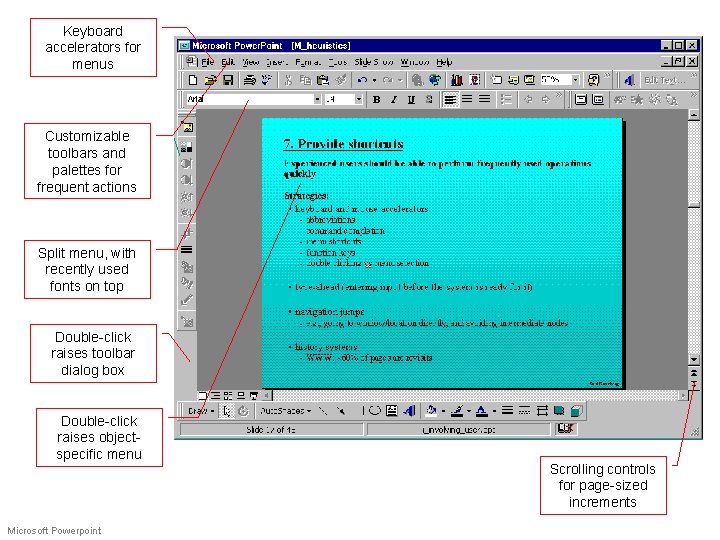Open the Line Color dropdown arrow

(468, 411)
